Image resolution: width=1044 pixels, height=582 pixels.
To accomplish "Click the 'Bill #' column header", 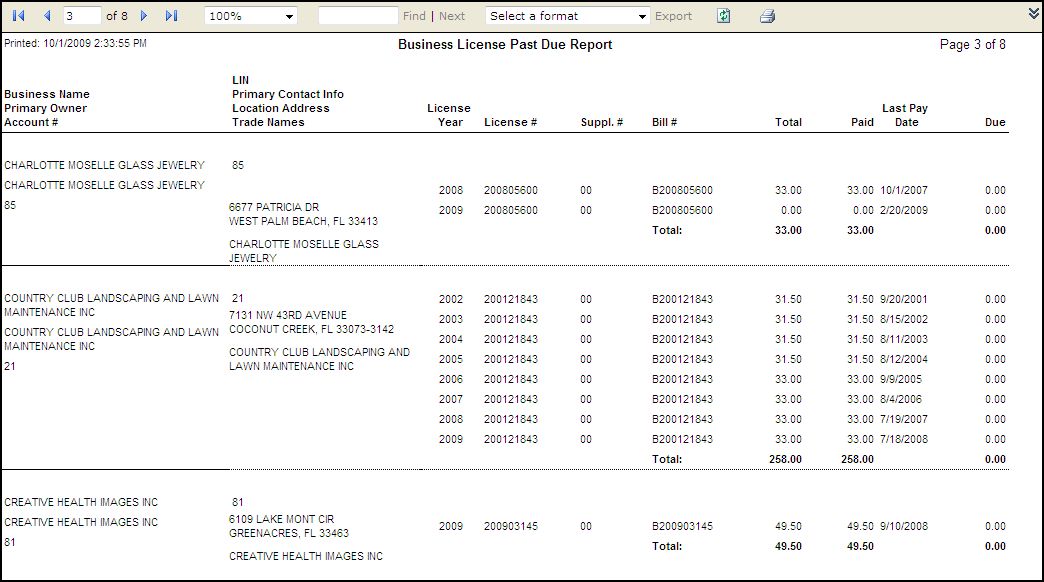I will pyautogui.click(x=664, y=122).
